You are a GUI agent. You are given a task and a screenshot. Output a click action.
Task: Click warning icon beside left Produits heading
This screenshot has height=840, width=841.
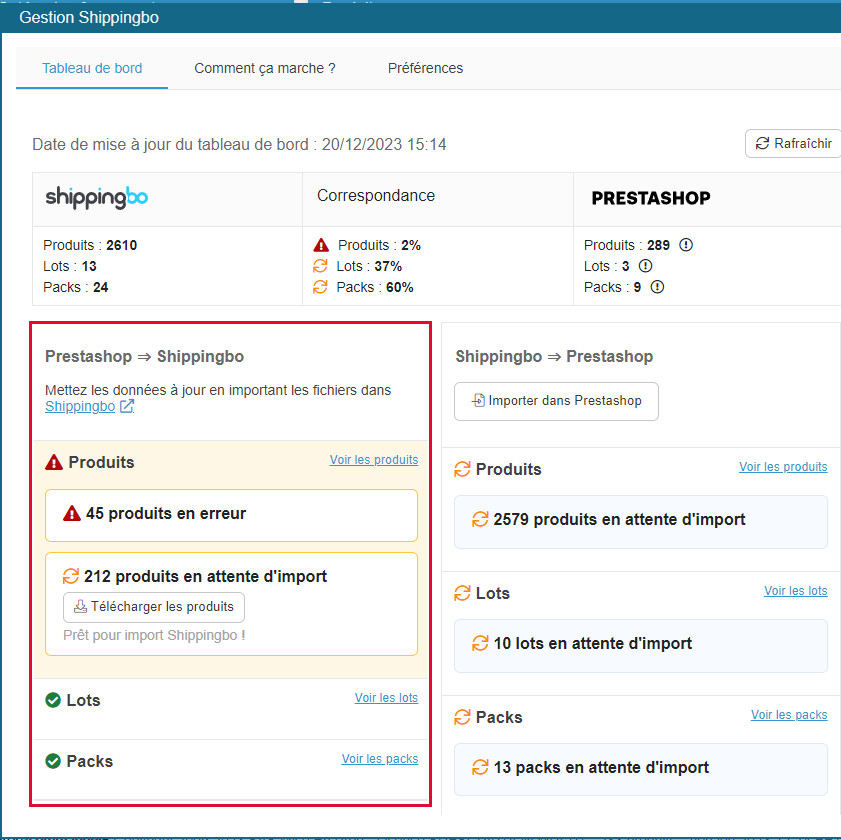coord(54,462)
